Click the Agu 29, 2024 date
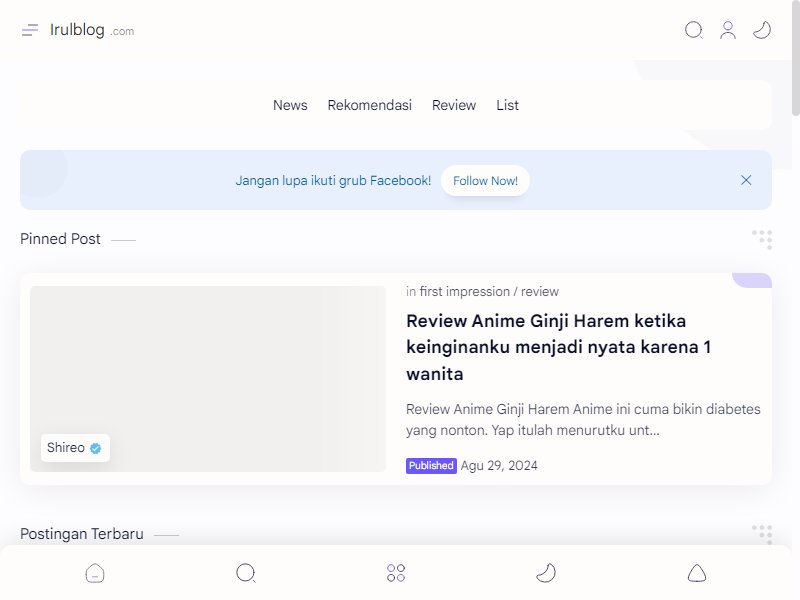Image resolution: width=800 pixels, height=600 pixels. click(x=498, y=466)
